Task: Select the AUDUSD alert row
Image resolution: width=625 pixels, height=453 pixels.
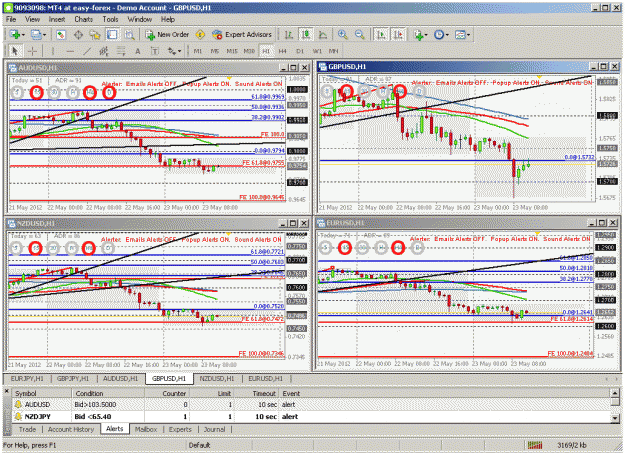Action: (311, 405)
